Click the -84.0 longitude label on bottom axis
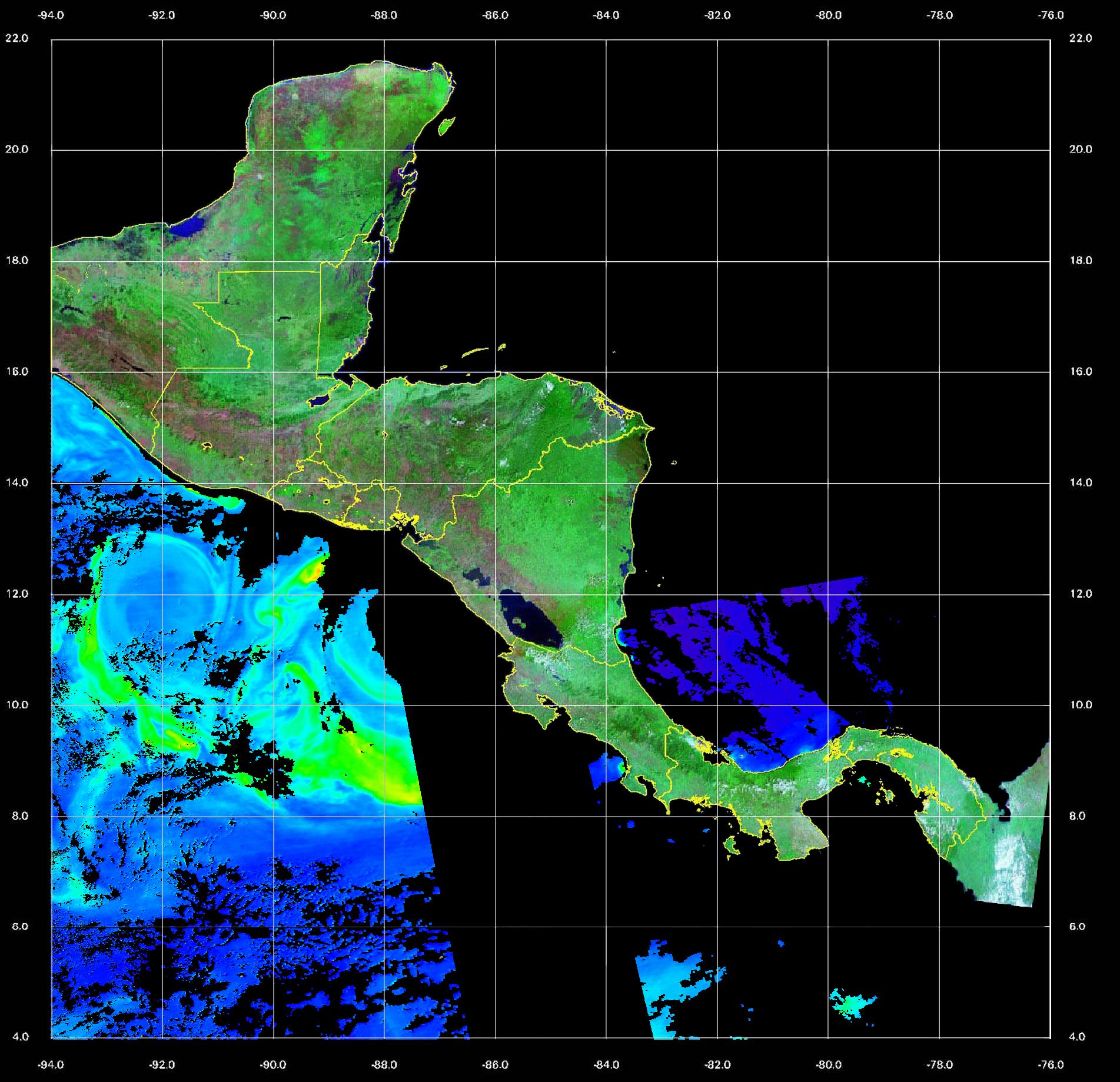The width and height of the screenshot is (1120, 1082). click(x=606, y=1064)
